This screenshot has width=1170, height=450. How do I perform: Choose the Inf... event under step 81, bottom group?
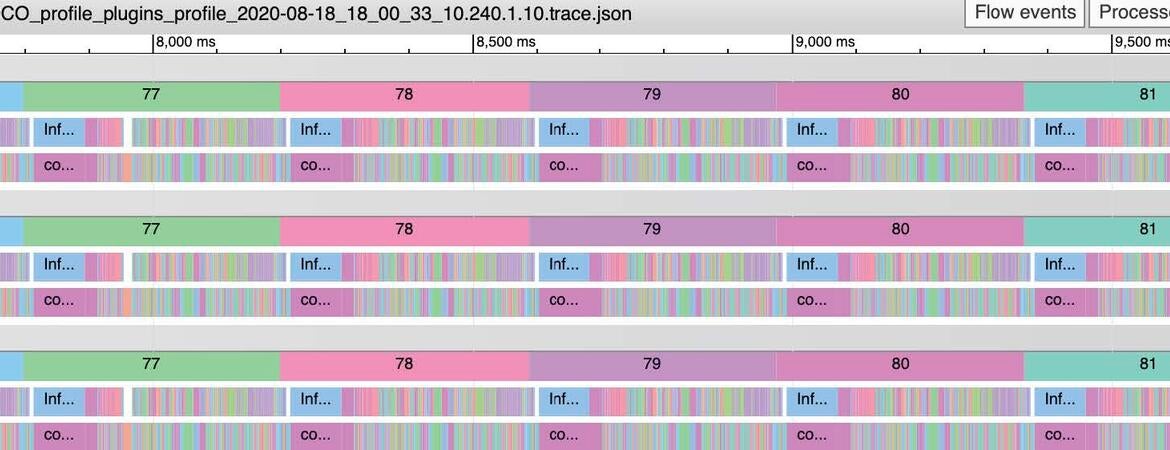click(1060, 401)
